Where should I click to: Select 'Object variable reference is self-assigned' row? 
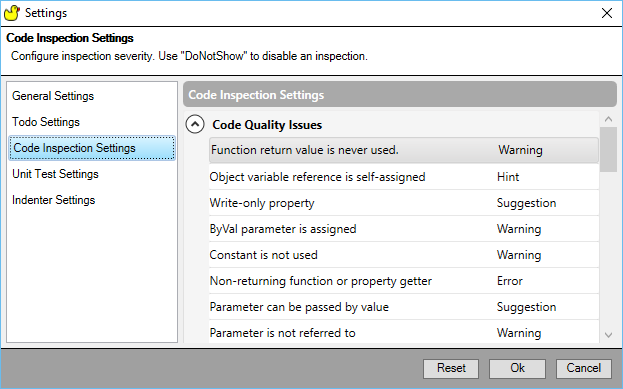pyautogui.click(x=404, y=177)
